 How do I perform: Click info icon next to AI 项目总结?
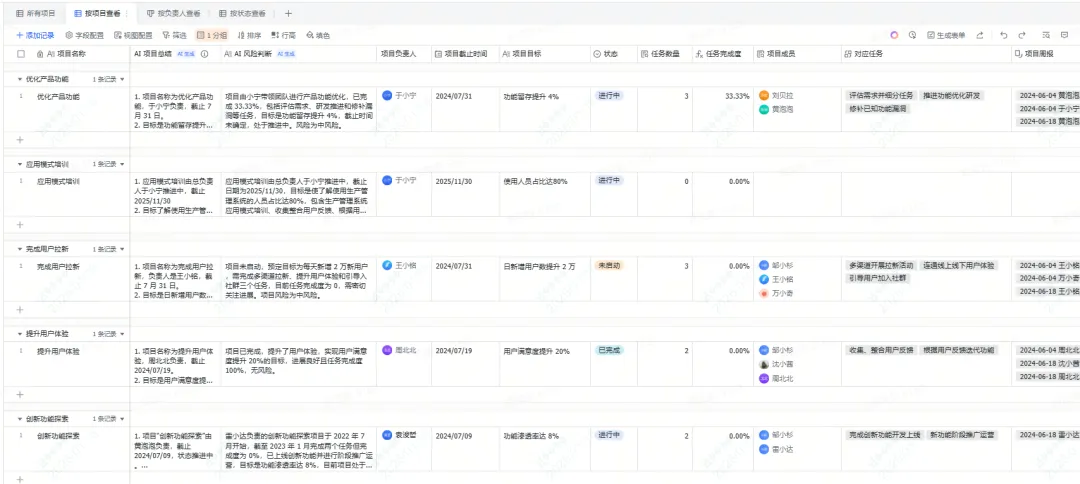click(x=205, y=54)
